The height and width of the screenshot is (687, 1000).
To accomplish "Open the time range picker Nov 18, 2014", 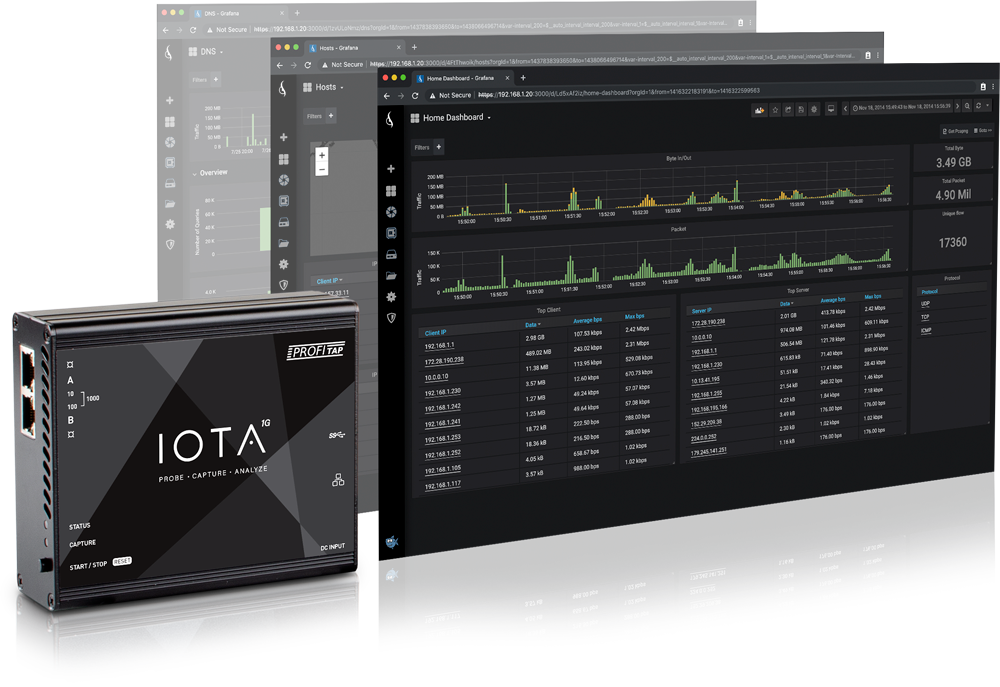I will point(901,107).
